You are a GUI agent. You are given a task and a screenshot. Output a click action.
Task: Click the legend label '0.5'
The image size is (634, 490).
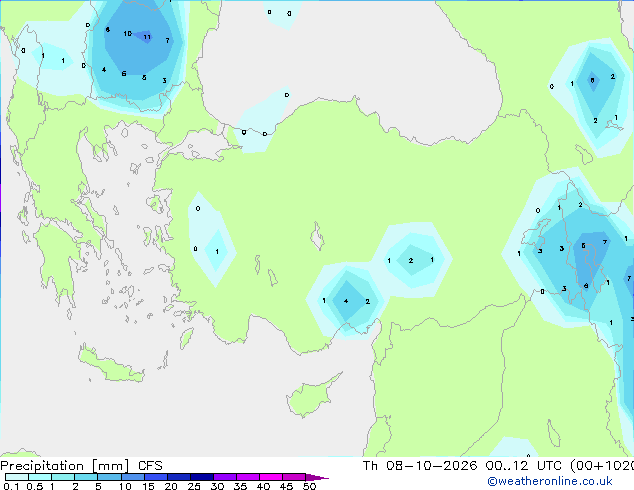coord(35,486)
